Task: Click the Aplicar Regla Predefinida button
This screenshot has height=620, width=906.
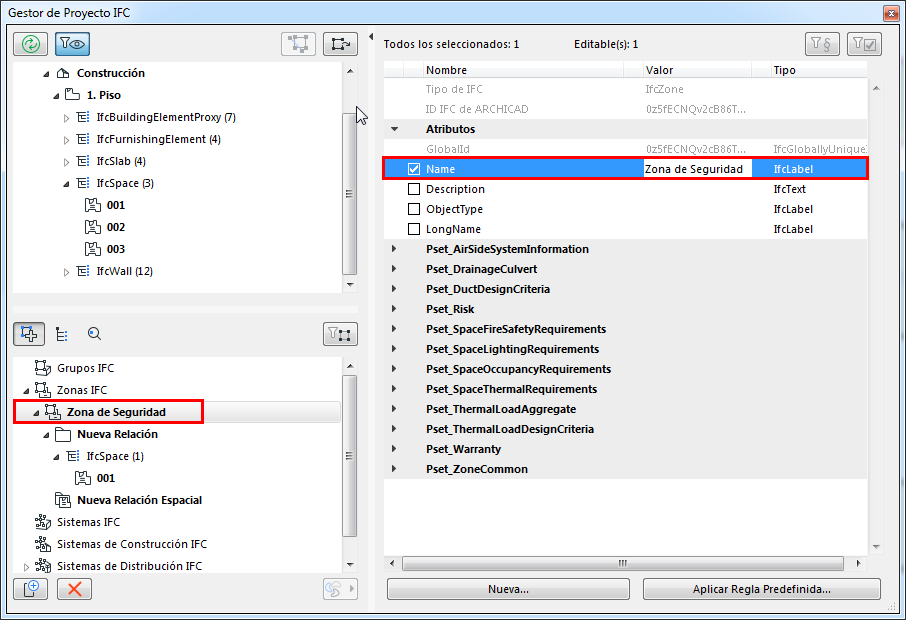Action: click(x=761, y=590)
